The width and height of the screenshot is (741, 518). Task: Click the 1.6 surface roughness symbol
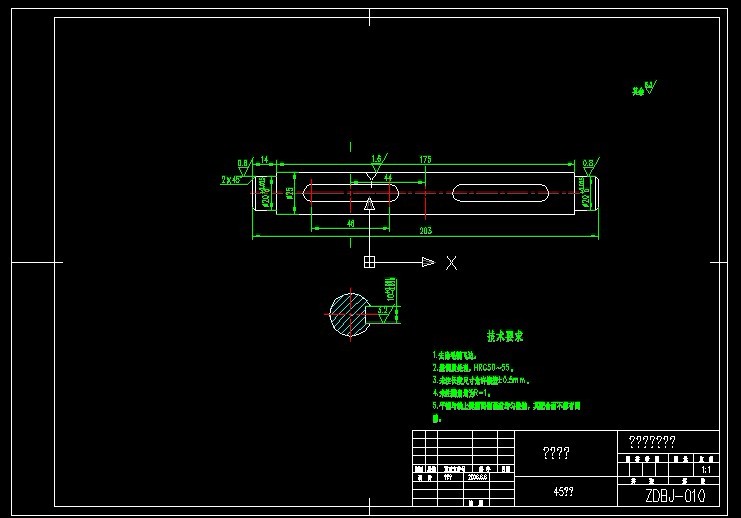coord(378,163)
